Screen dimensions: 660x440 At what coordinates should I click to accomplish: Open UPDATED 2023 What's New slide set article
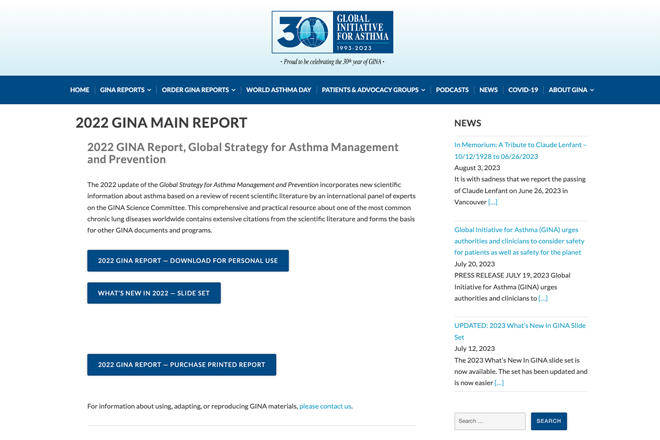(x=520, y=331)
